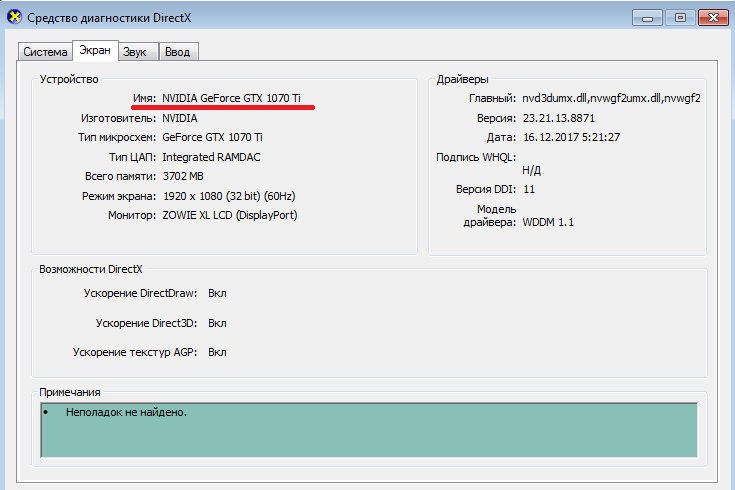
Task: Click the Главный driver label
Action: click(492, 98)
